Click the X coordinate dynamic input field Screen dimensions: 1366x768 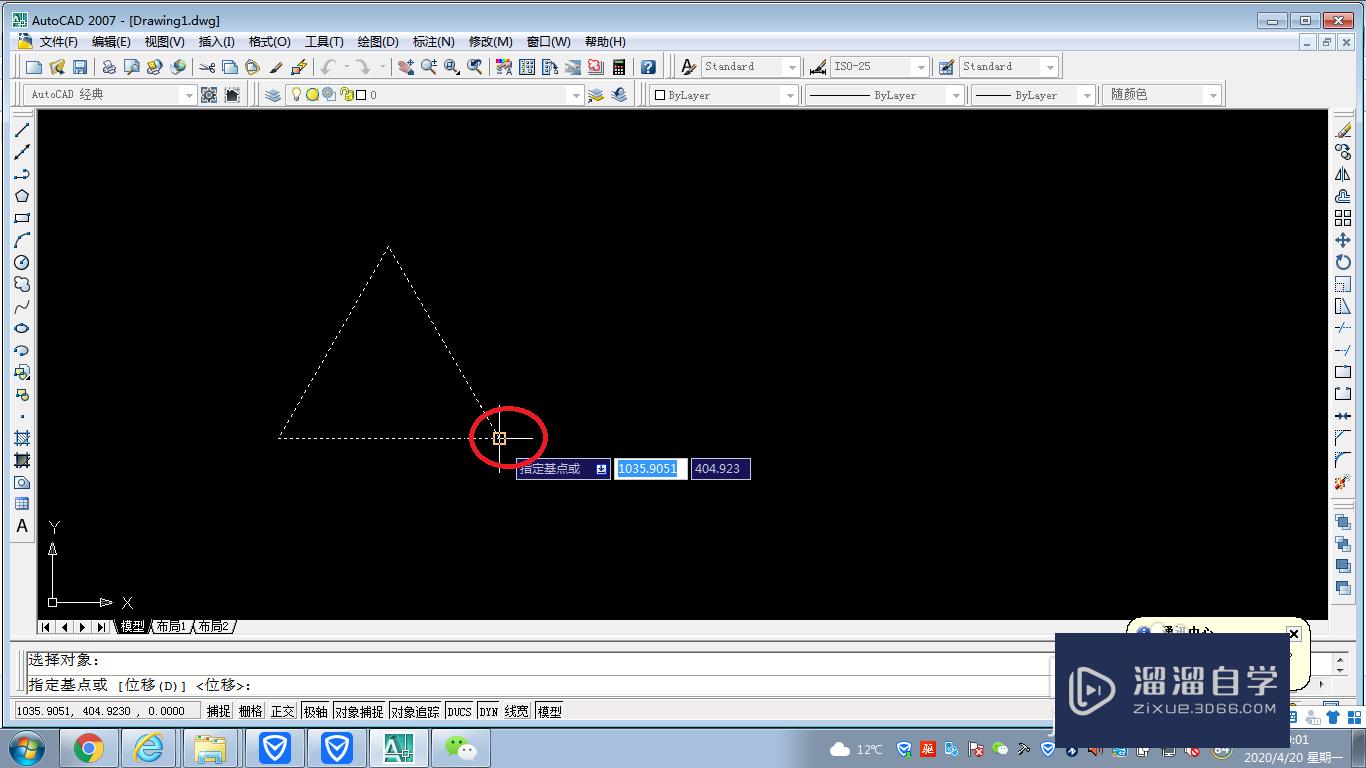coord(650,468)
